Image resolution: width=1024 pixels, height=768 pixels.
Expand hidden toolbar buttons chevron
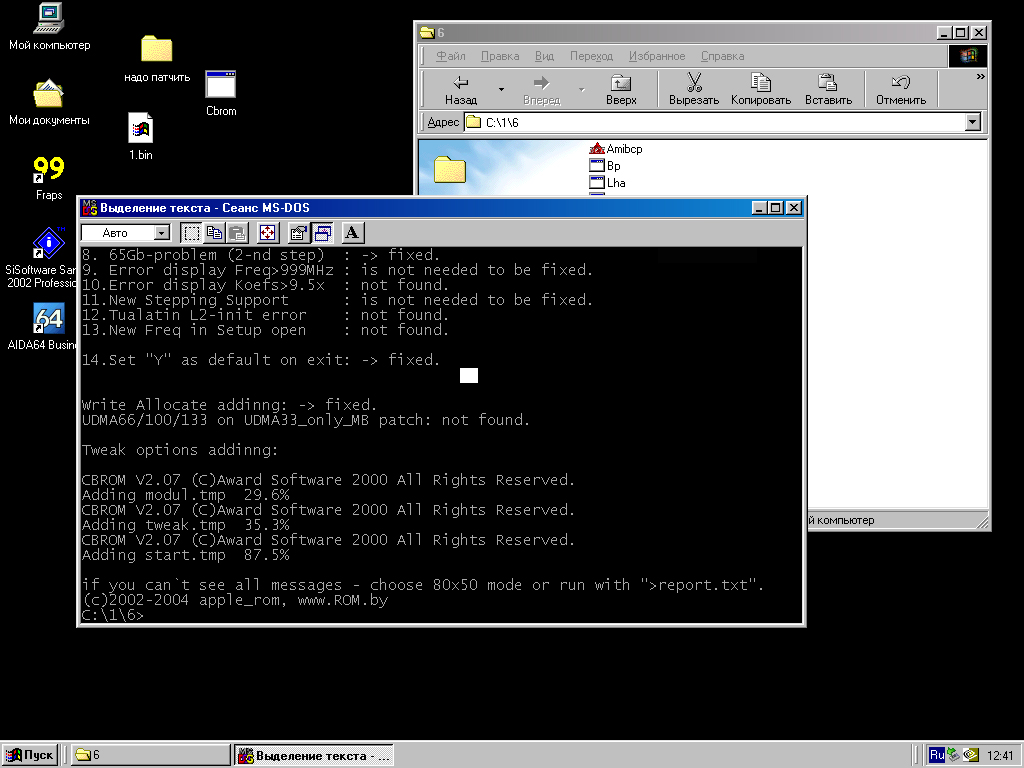point(980,77)
